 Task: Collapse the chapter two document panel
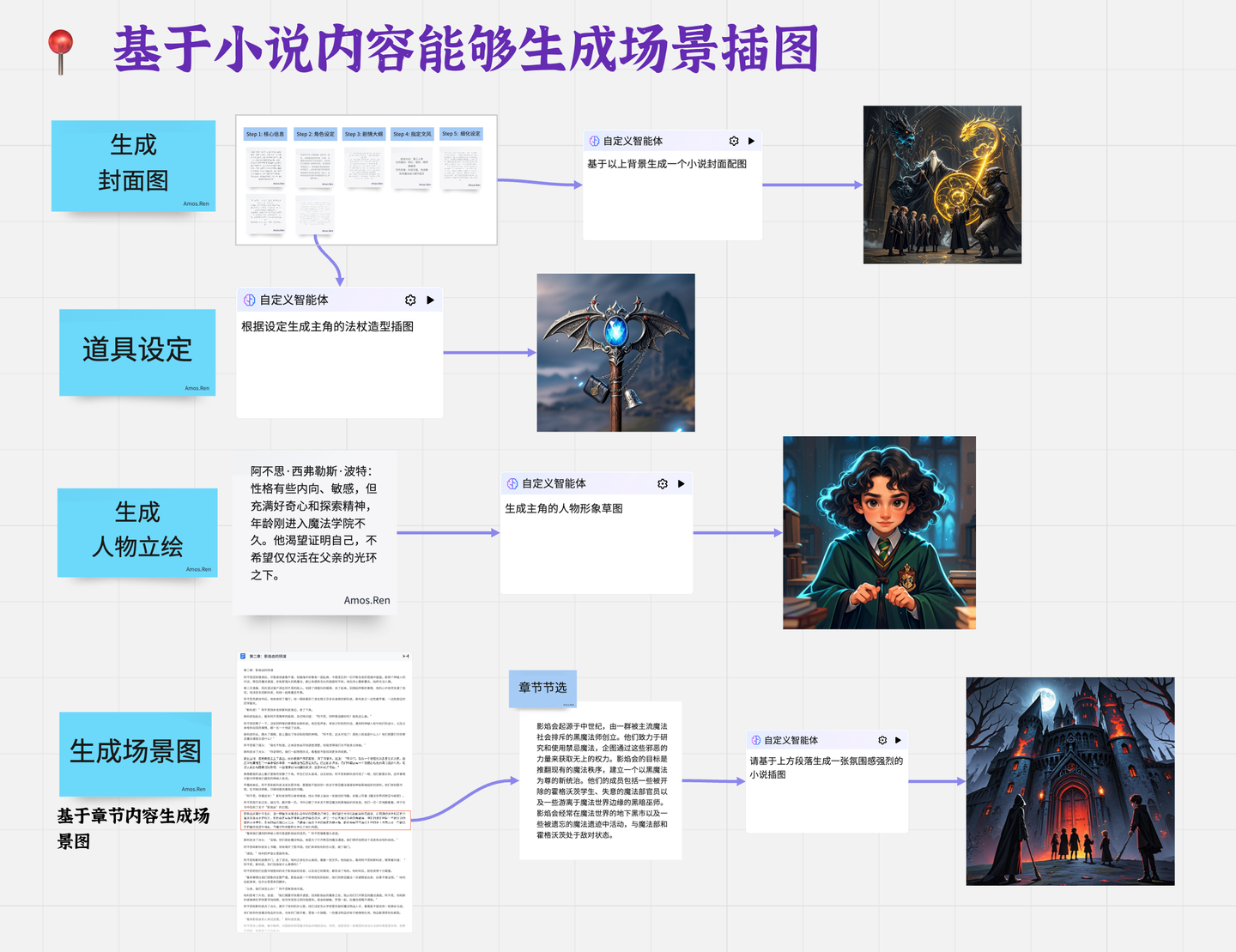click(406, 656)
